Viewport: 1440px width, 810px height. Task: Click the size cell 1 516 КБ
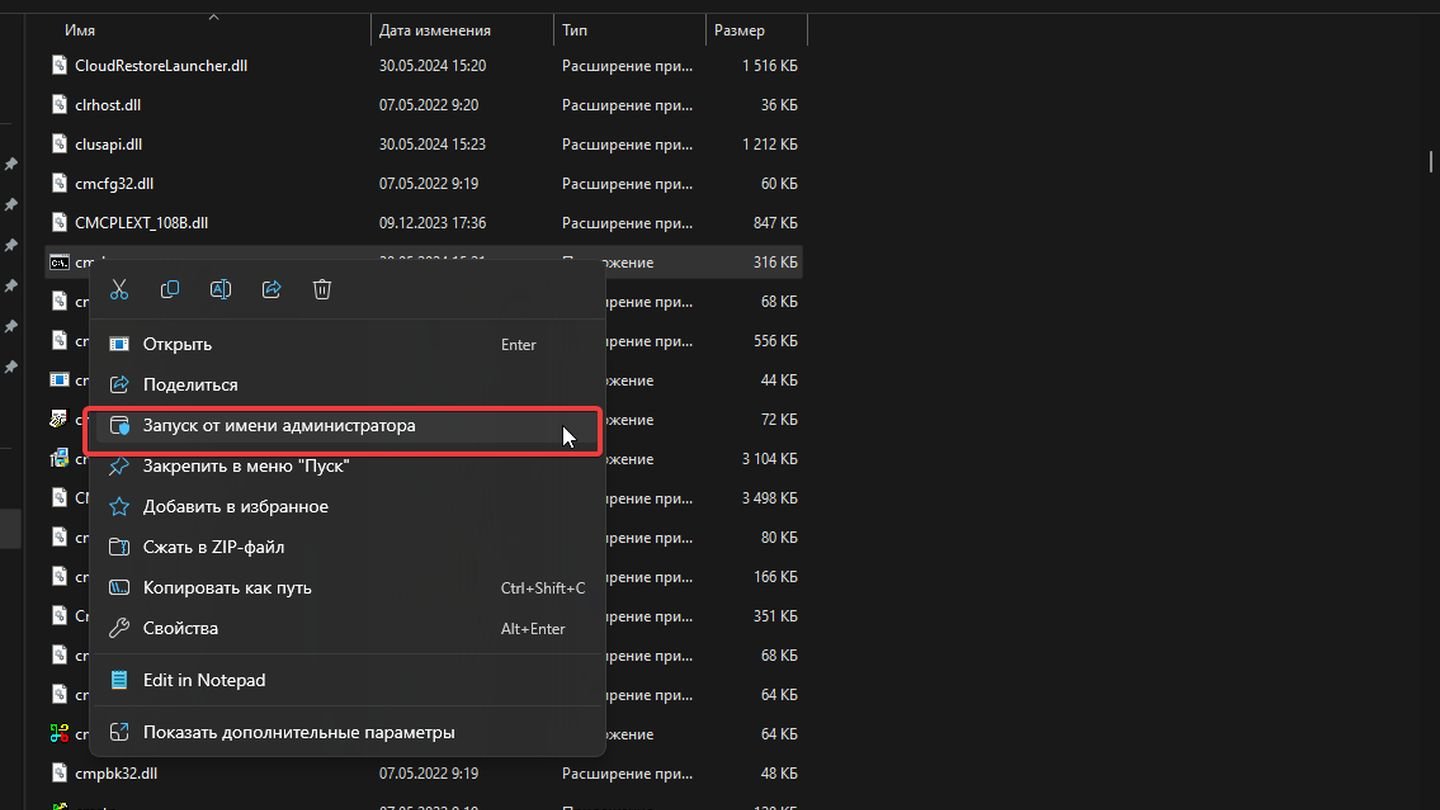(770, 66)
